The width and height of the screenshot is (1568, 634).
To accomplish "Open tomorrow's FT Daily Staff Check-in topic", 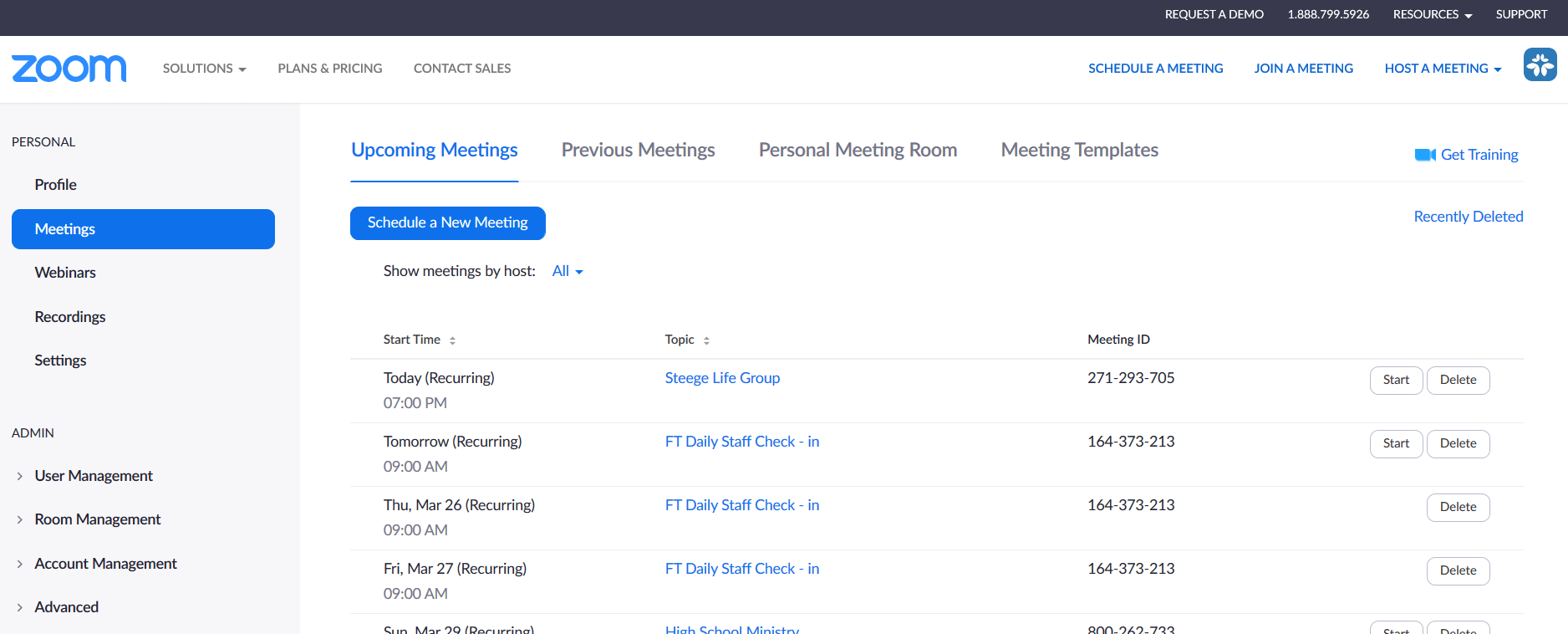I will 742,442.
